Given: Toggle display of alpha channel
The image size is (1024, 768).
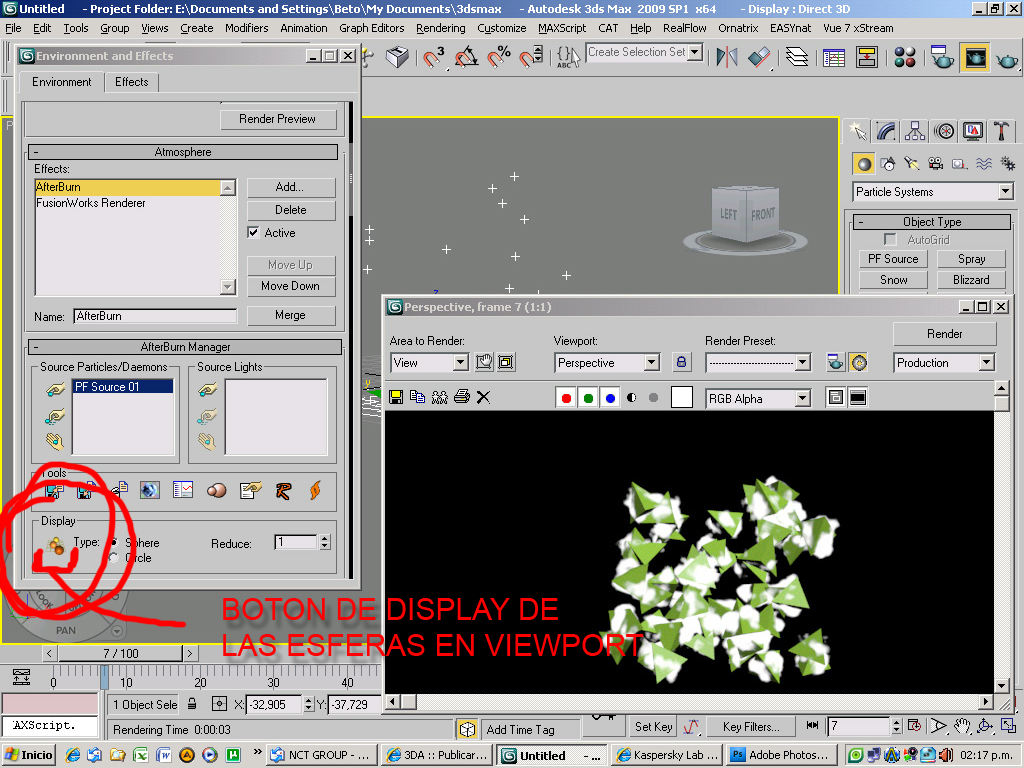Looking at the screenshot, I should click(632, 398).
